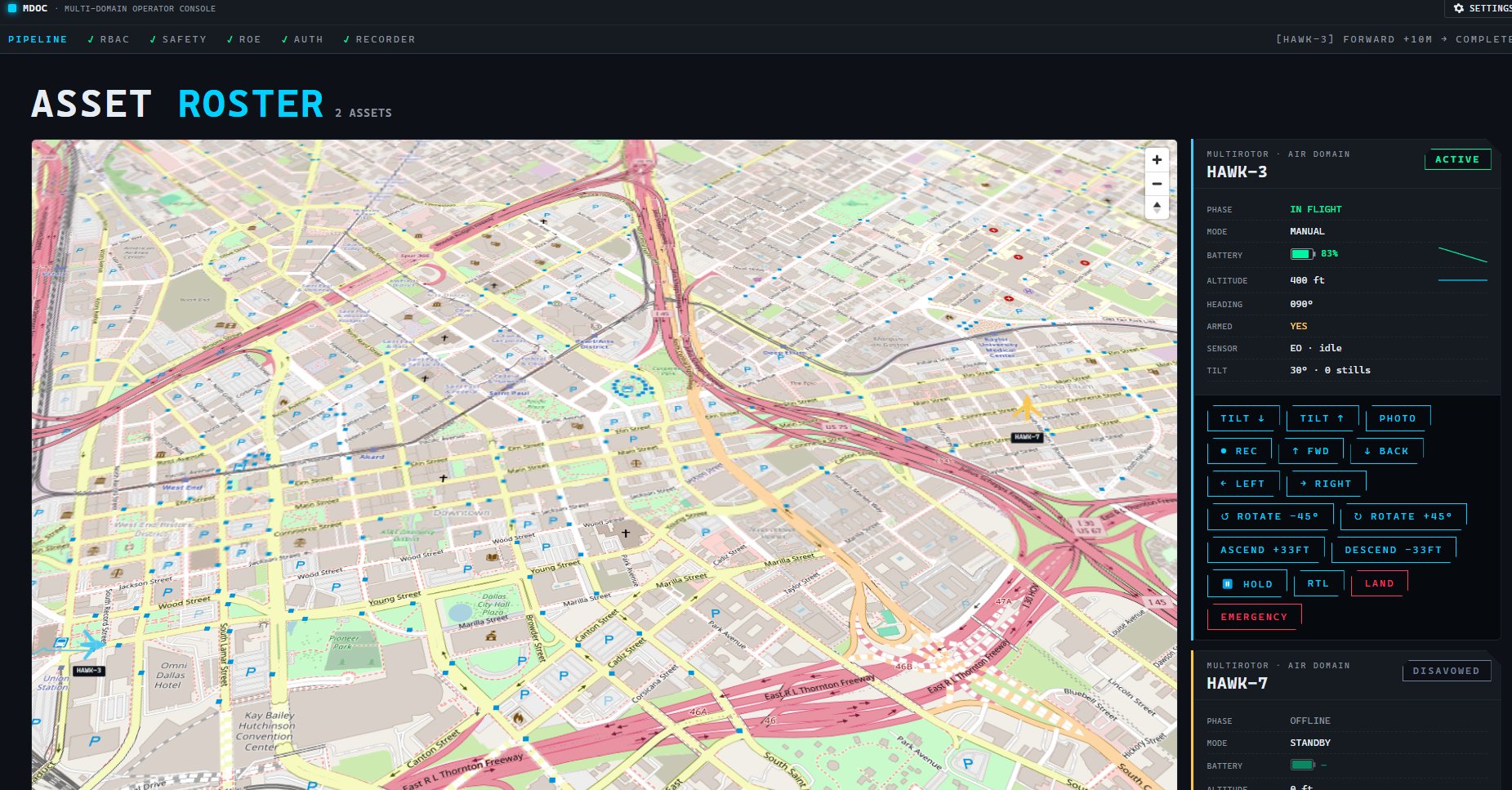Click Omni Dallas Hotel on map

coord(172,675)
